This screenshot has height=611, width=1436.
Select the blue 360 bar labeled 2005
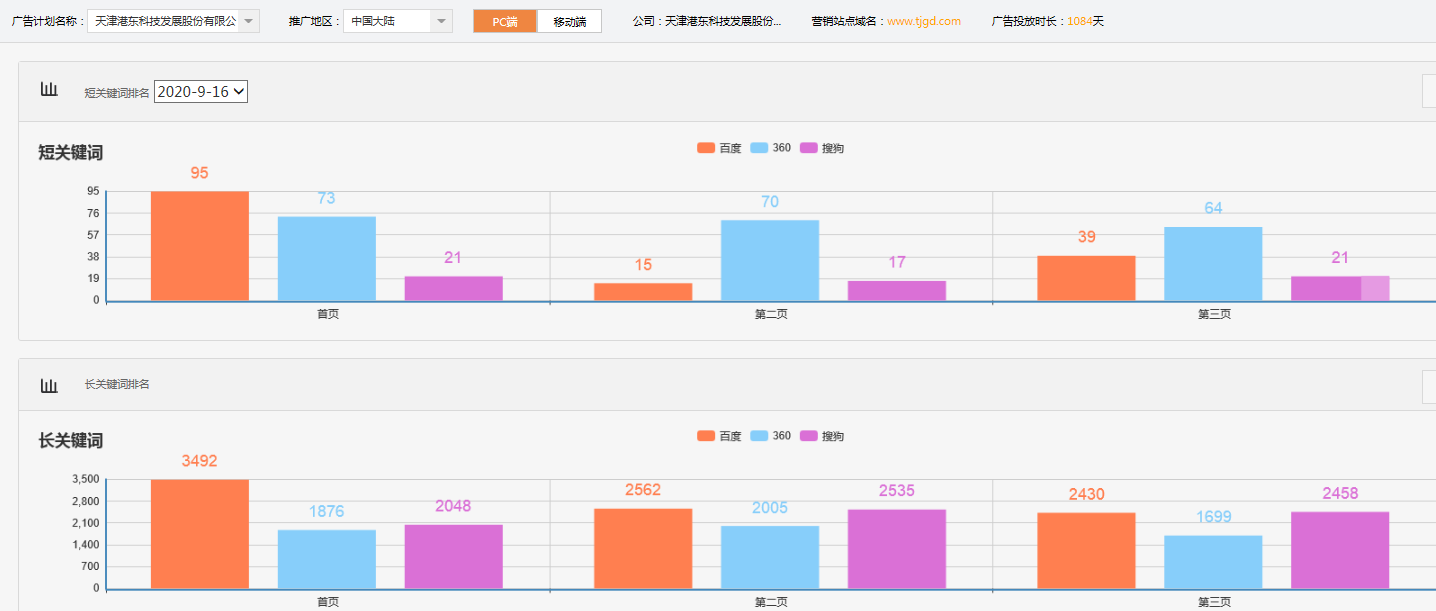(770, 557)
